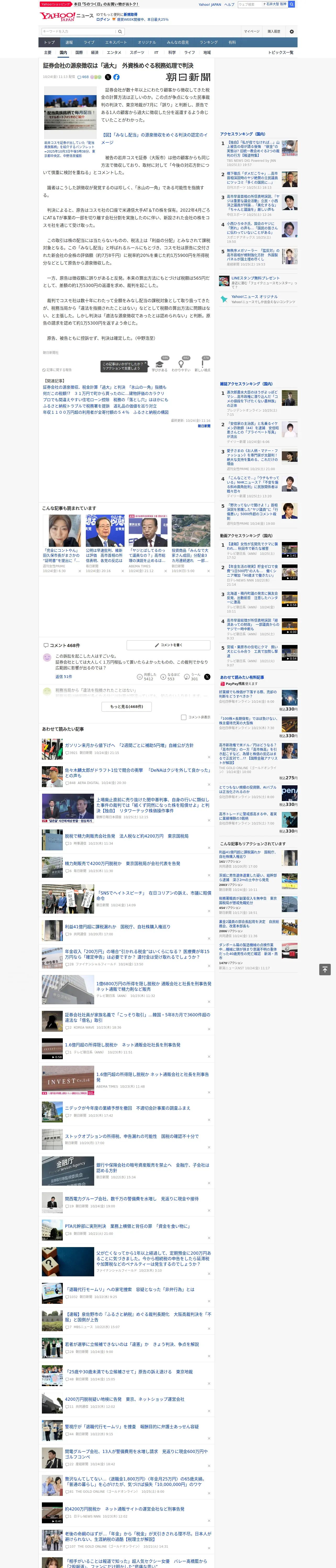Click the マイページ link
336x1568 pixels.
[x=252, y=32]
